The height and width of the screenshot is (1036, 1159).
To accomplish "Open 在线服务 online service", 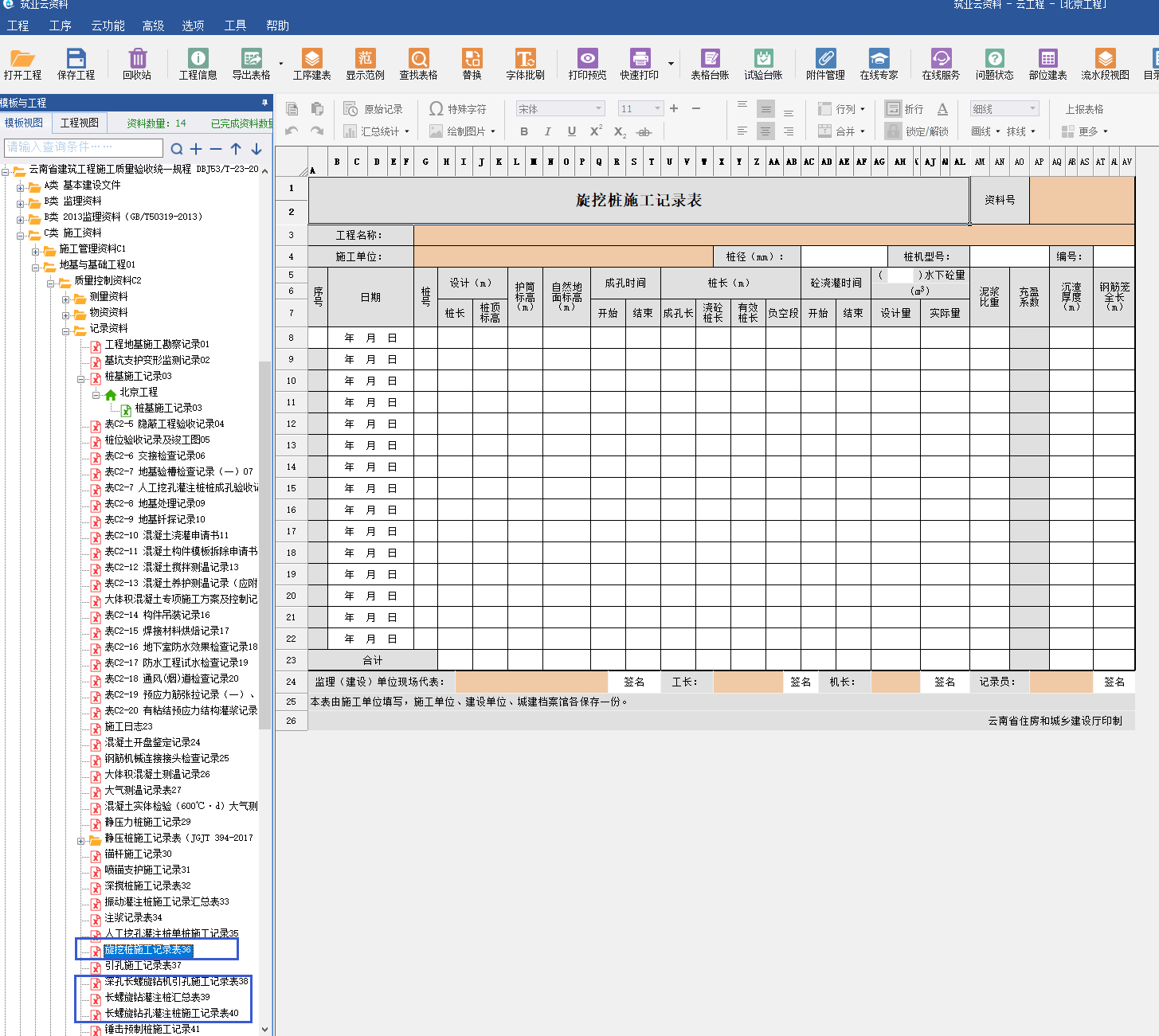I will 941,64.
